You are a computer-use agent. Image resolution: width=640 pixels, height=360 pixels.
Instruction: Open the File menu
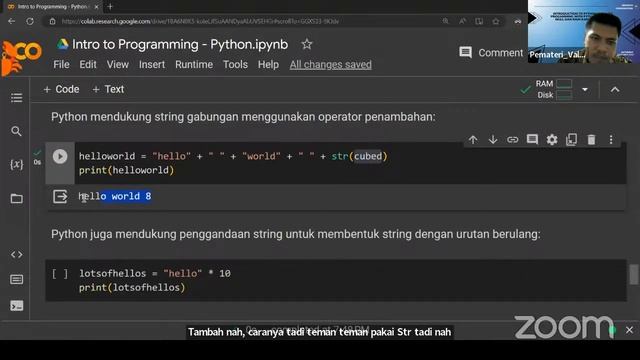61,64
